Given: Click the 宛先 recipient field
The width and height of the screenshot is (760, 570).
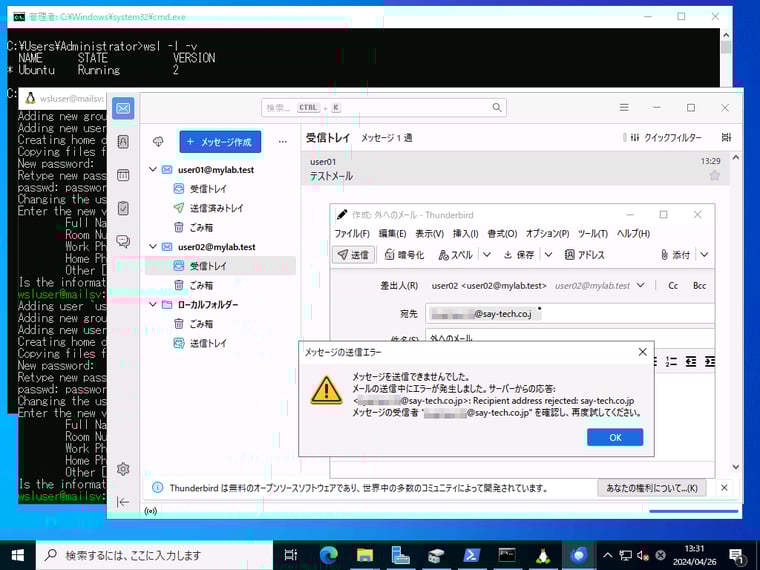Looking at the screenshot, I should pyautogui.click(x=570, y=314).
